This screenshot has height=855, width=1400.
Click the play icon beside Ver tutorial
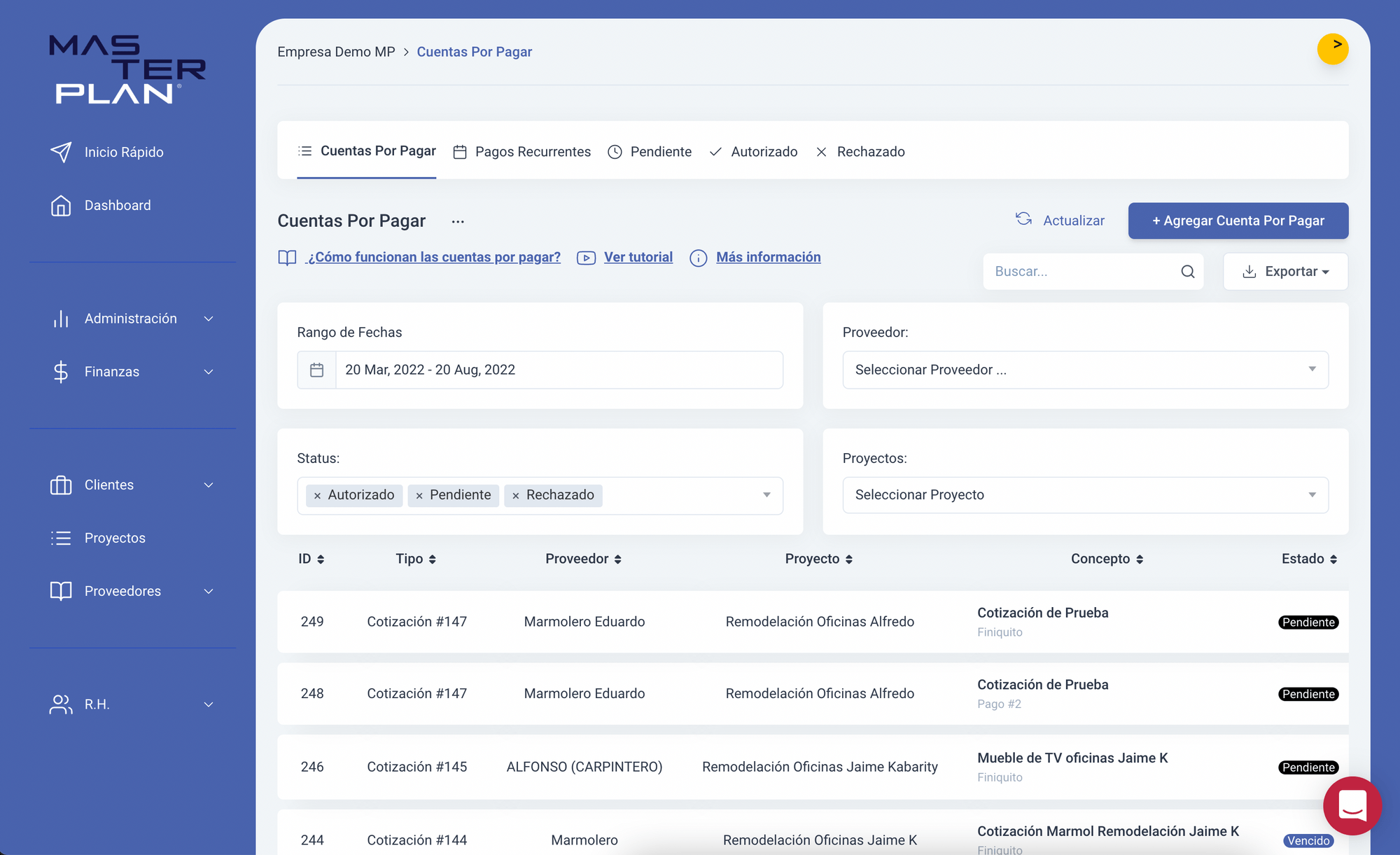point(587,258)
